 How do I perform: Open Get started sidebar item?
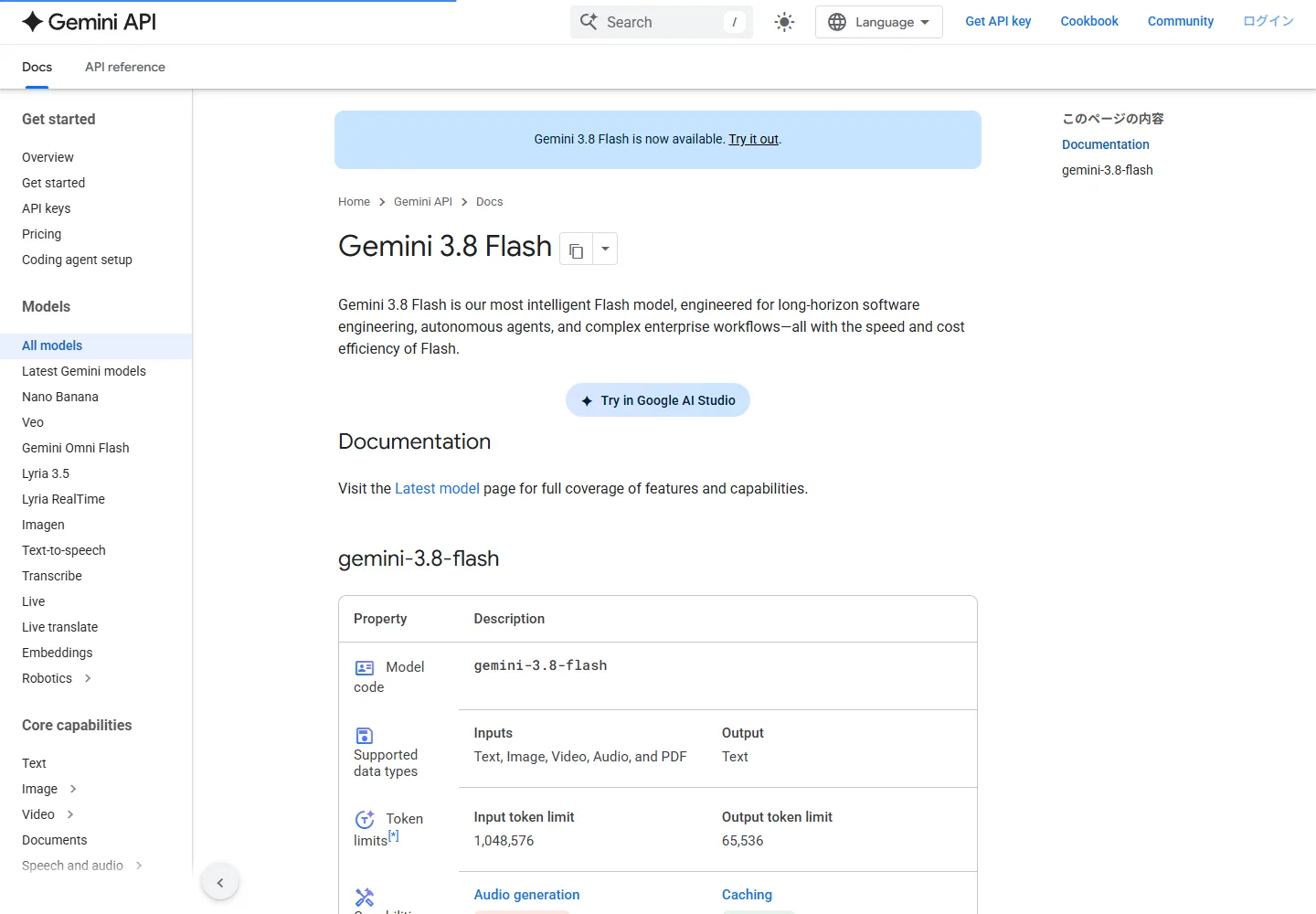[x=53, y=183]
